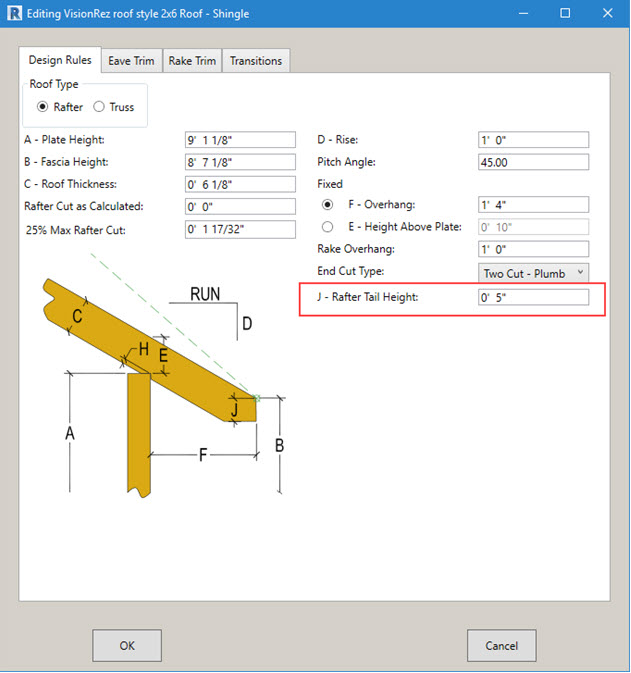Choose the F - Overhang fixed option

328,204
